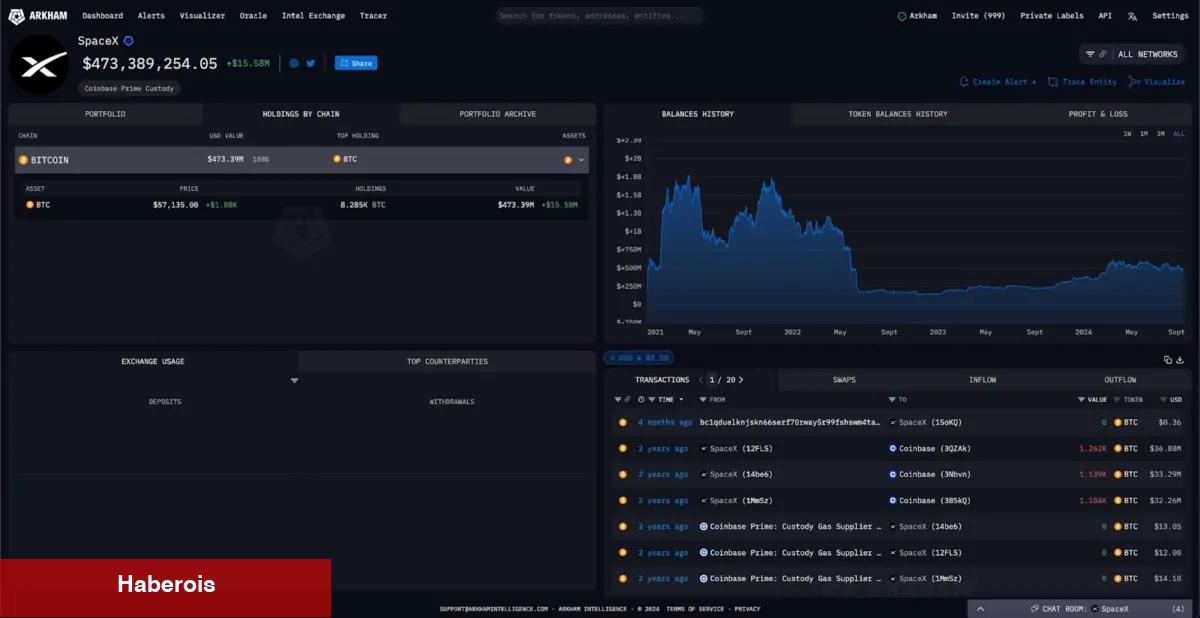The width and height of the screenshot is (1200, 618).
Task: Click the SpaceX profile logo
Action: tap(38, 64)
